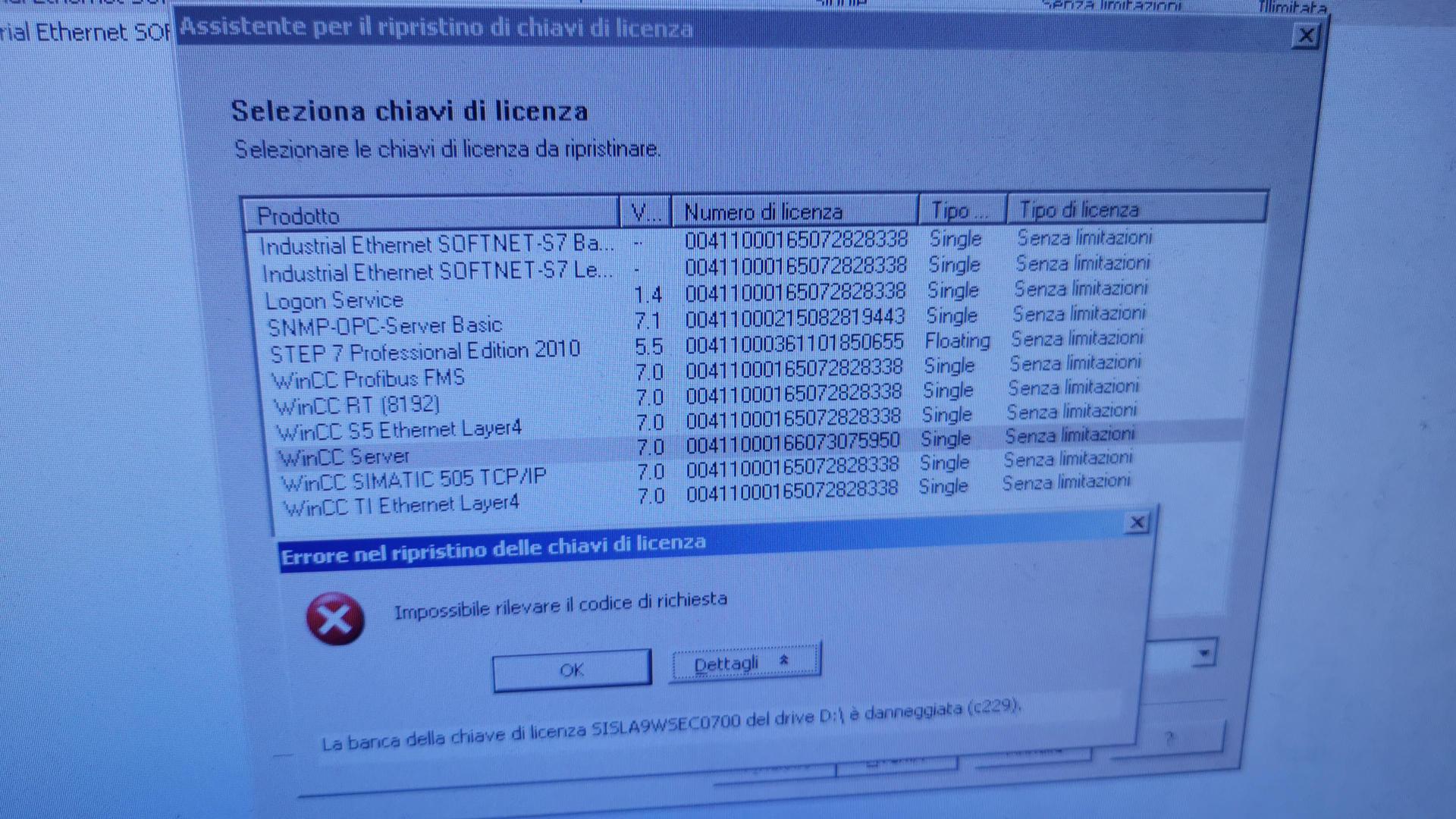This screenshot has width=1456, height=819.
Task: Close the license restore error dialog
Action: pyautogui.click(x=1137, y=522)
